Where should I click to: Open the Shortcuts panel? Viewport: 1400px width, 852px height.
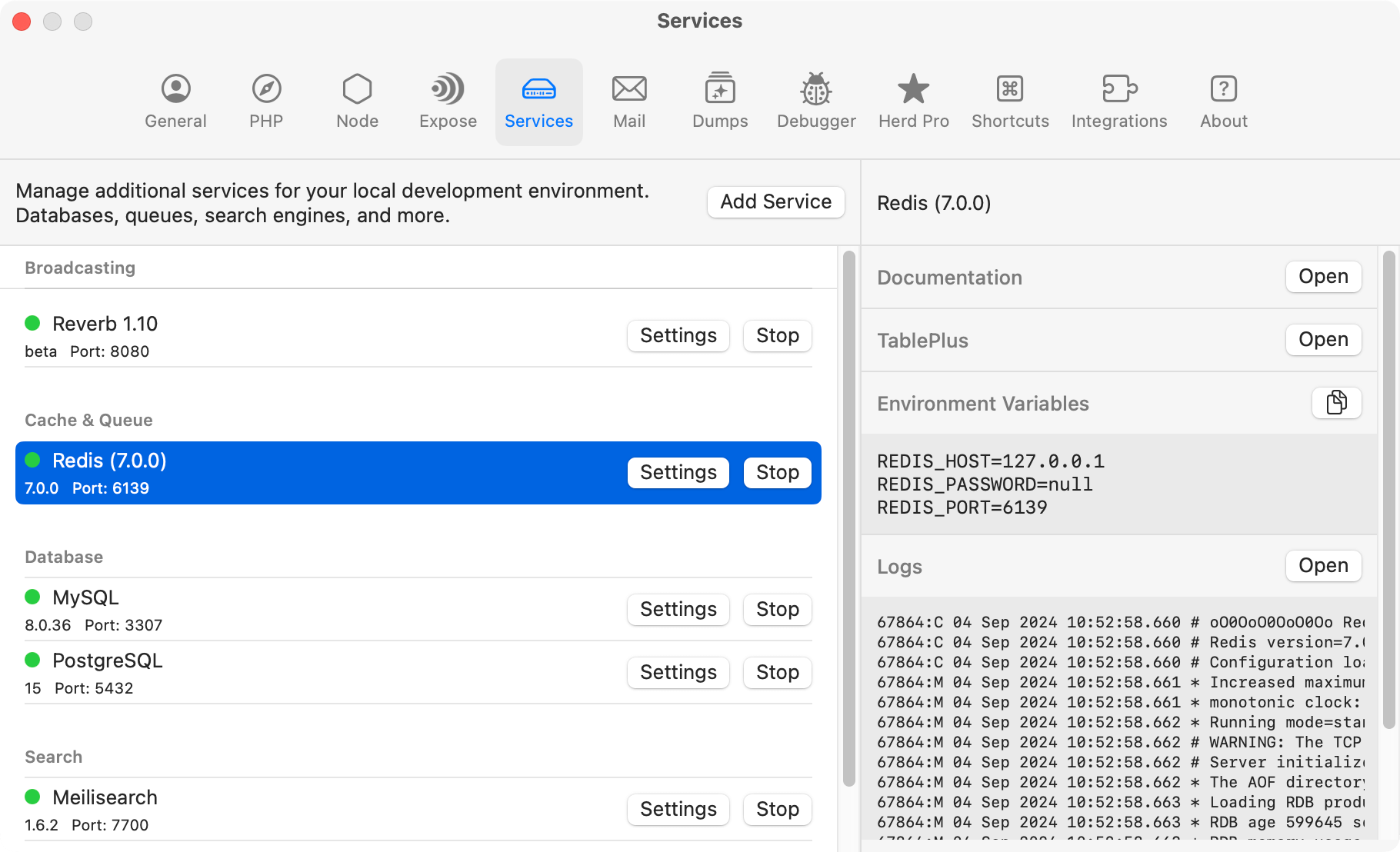click(1010, 100)
